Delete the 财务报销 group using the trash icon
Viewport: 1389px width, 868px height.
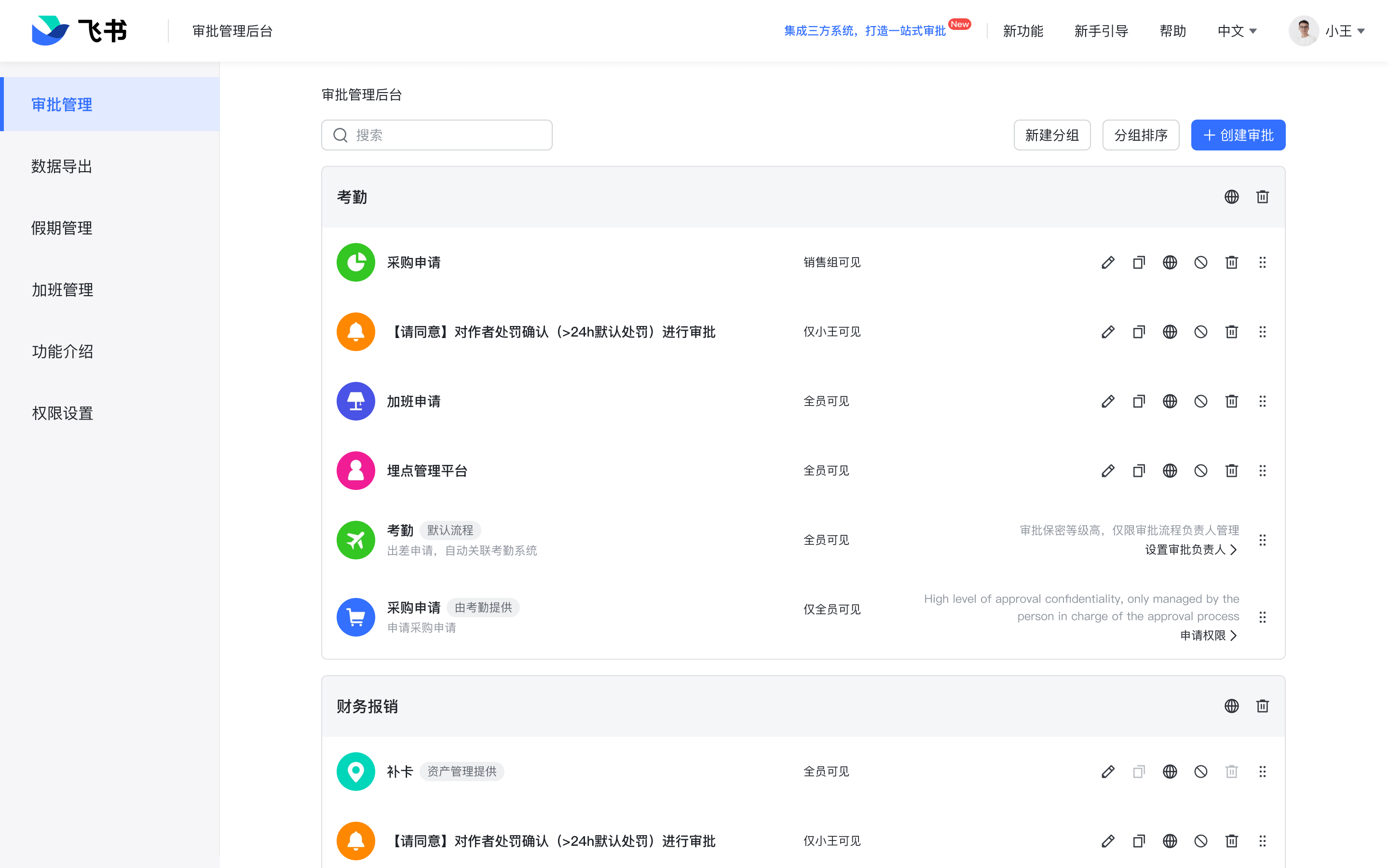point(1262,706)
